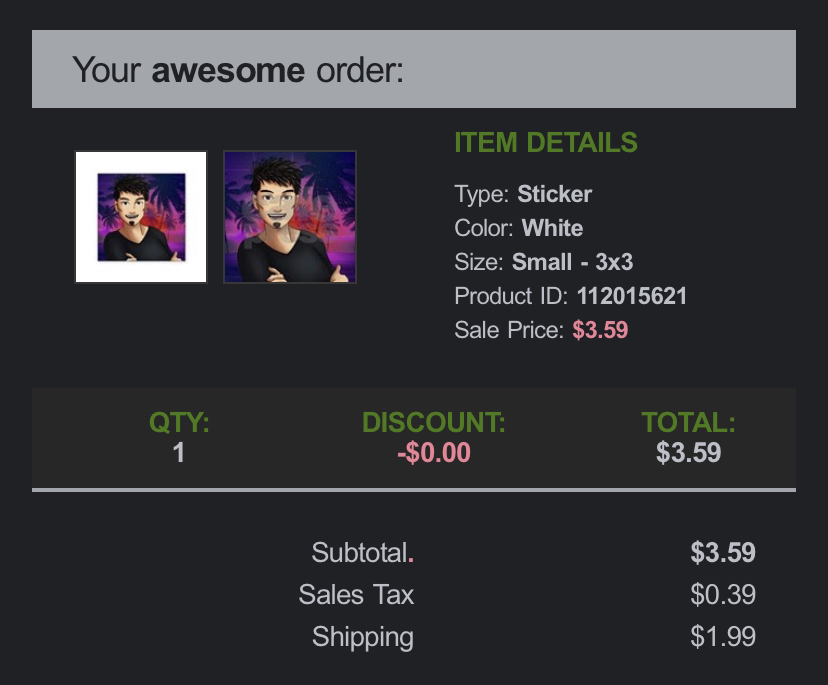
Task: Click the $1.99 Shipping amount
Action: 723,636
